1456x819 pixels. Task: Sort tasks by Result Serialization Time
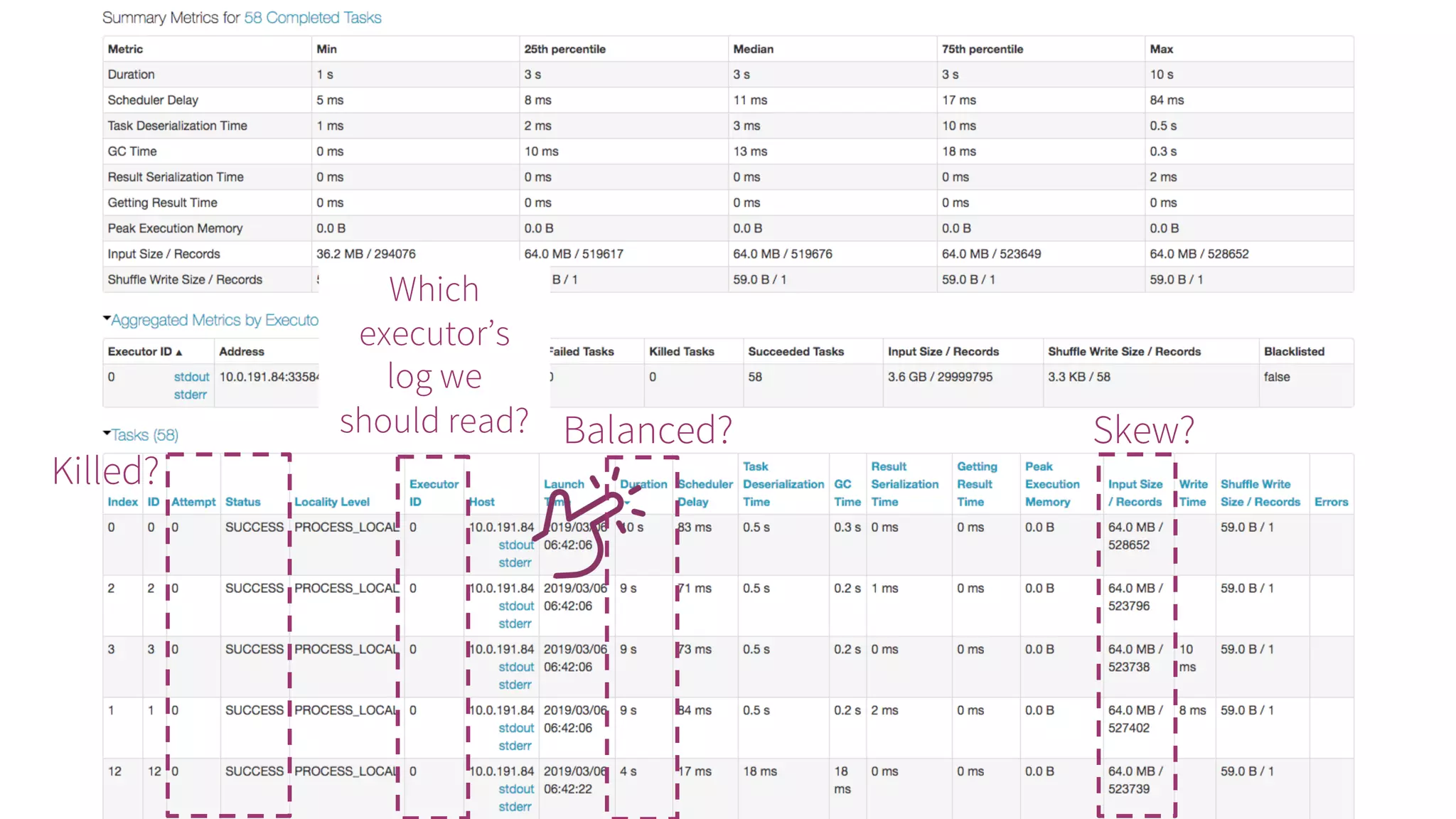coord(904,484)
